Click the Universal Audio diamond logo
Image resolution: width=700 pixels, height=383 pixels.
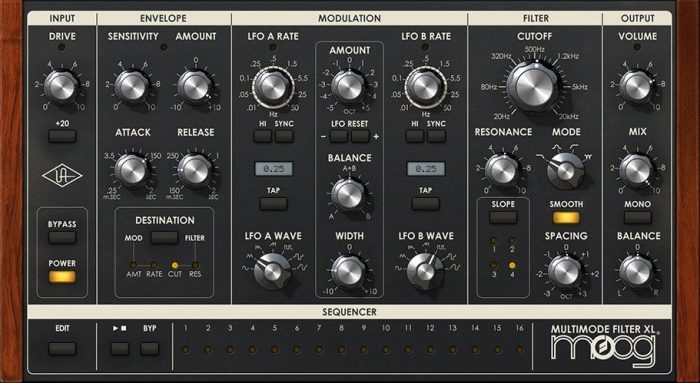62,176
